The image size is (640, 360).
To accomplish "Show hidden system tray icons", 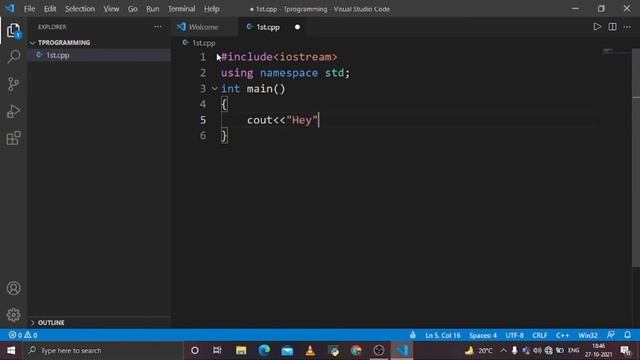I will coord(503,350).
